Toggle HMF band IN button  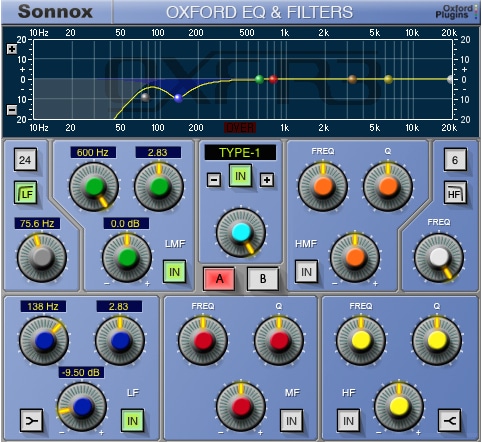pos(306,272)
